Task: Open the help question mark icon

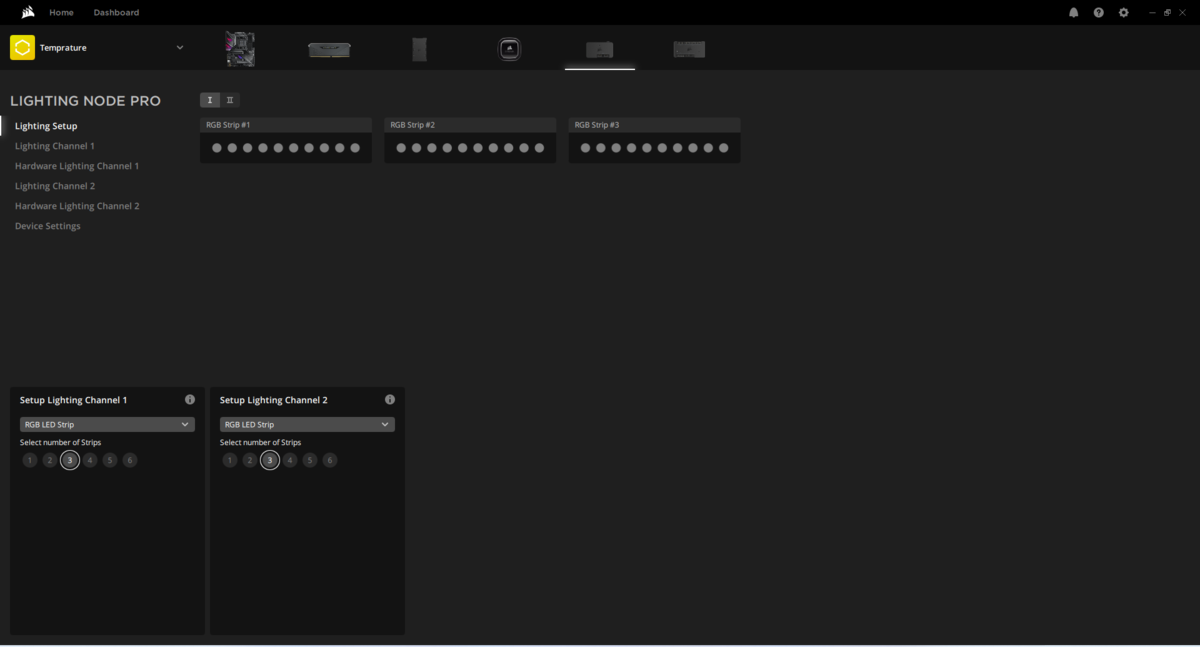Action: (1099, 13)
